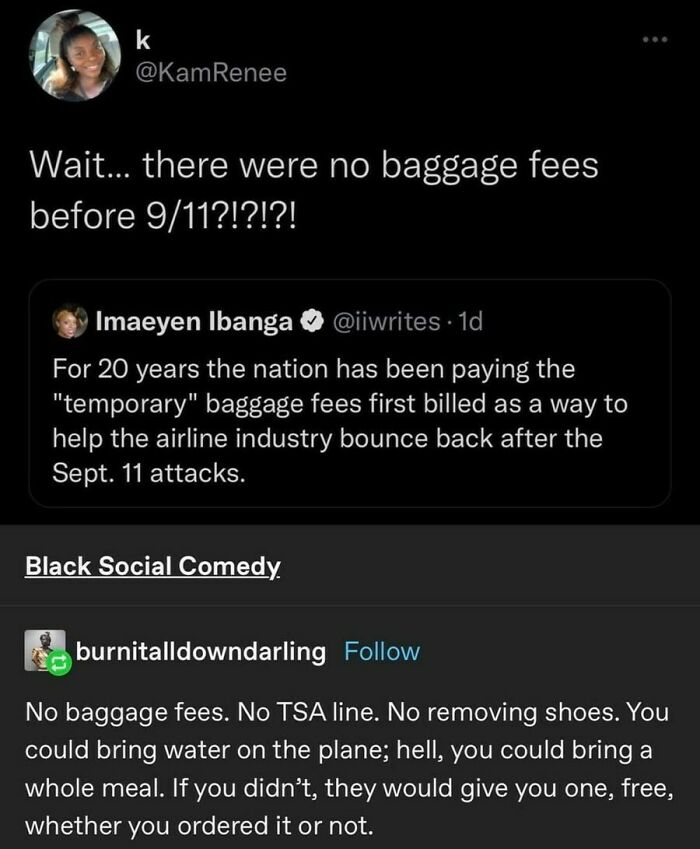Follow burnitalldowndarling

tap(383, 651)
